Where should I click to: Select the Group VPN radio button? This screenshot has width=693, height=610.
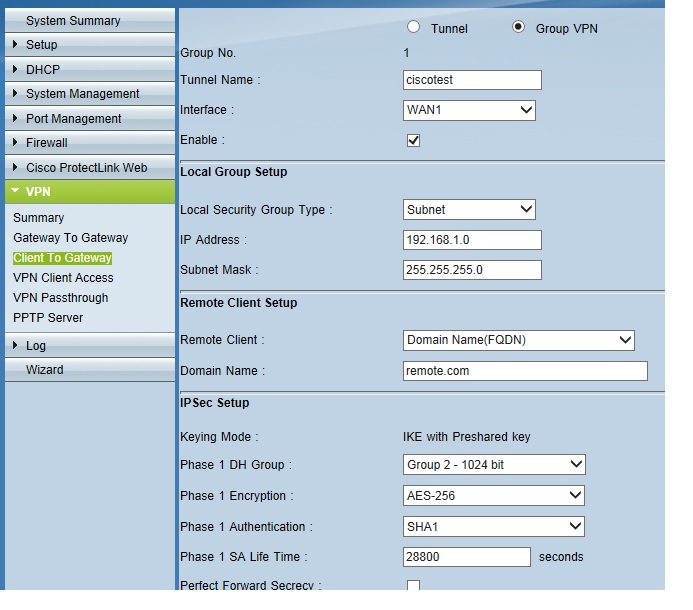pos(518,27)
